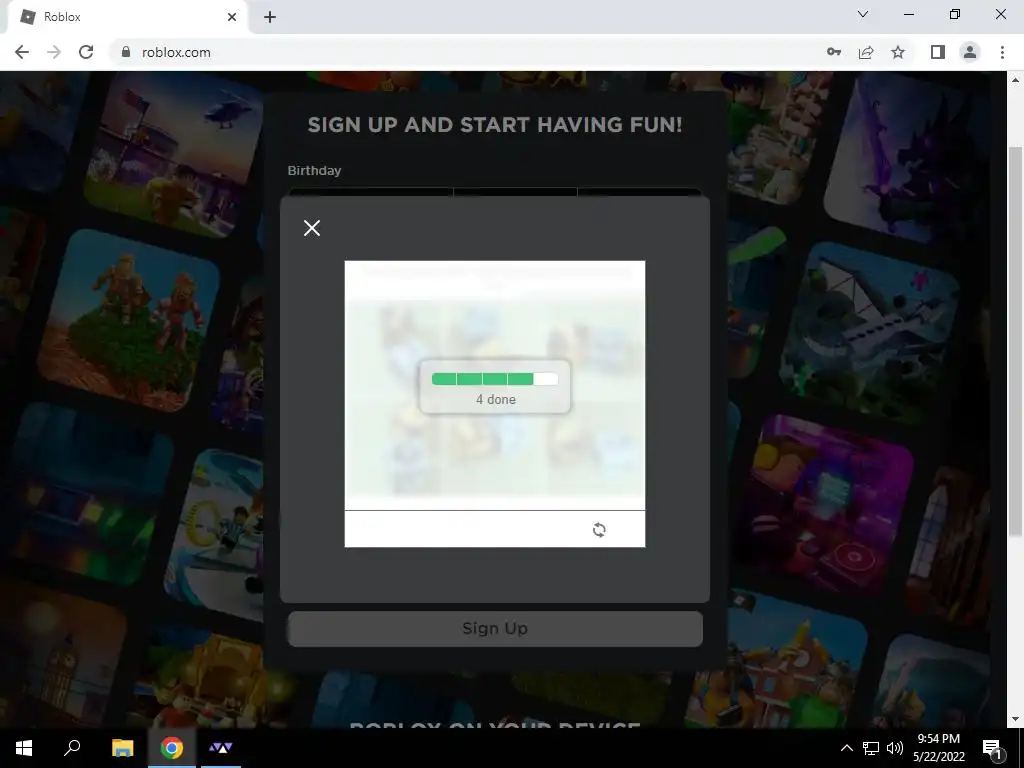
Task: Open a new browser tab
Action: 270,17
